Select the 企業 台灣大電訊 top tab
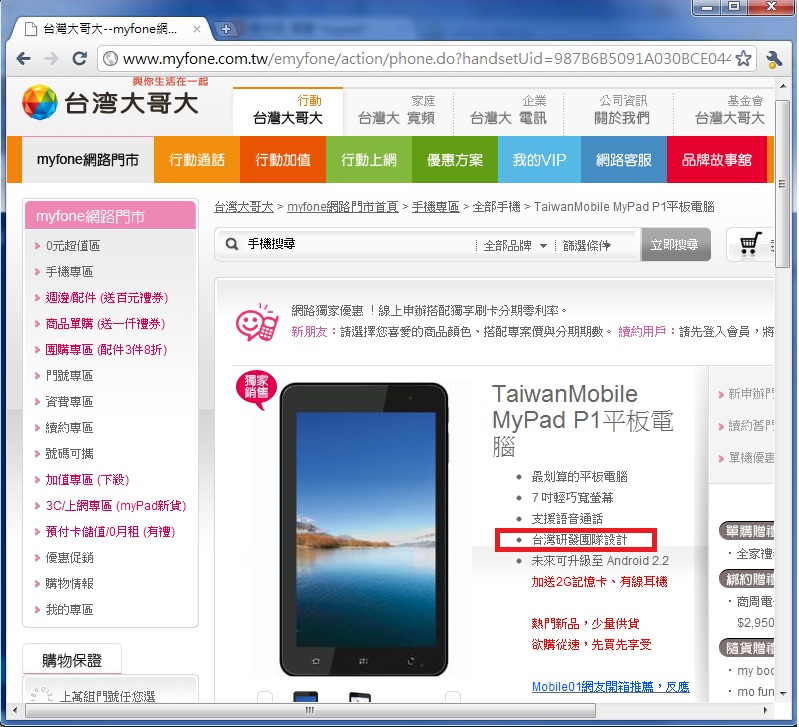The image size is (799, 727). pos(508,111)
